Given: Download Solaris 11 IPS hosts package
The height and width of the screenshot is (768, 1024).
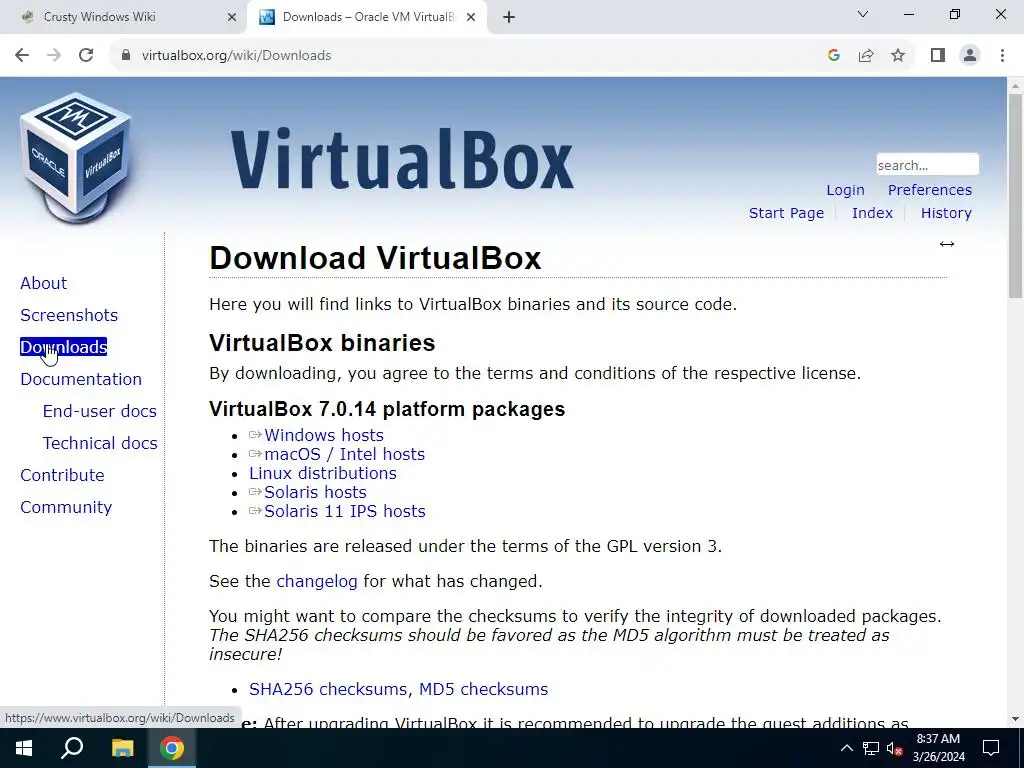Looking at the screenshot, I should (x=345, y=511).
